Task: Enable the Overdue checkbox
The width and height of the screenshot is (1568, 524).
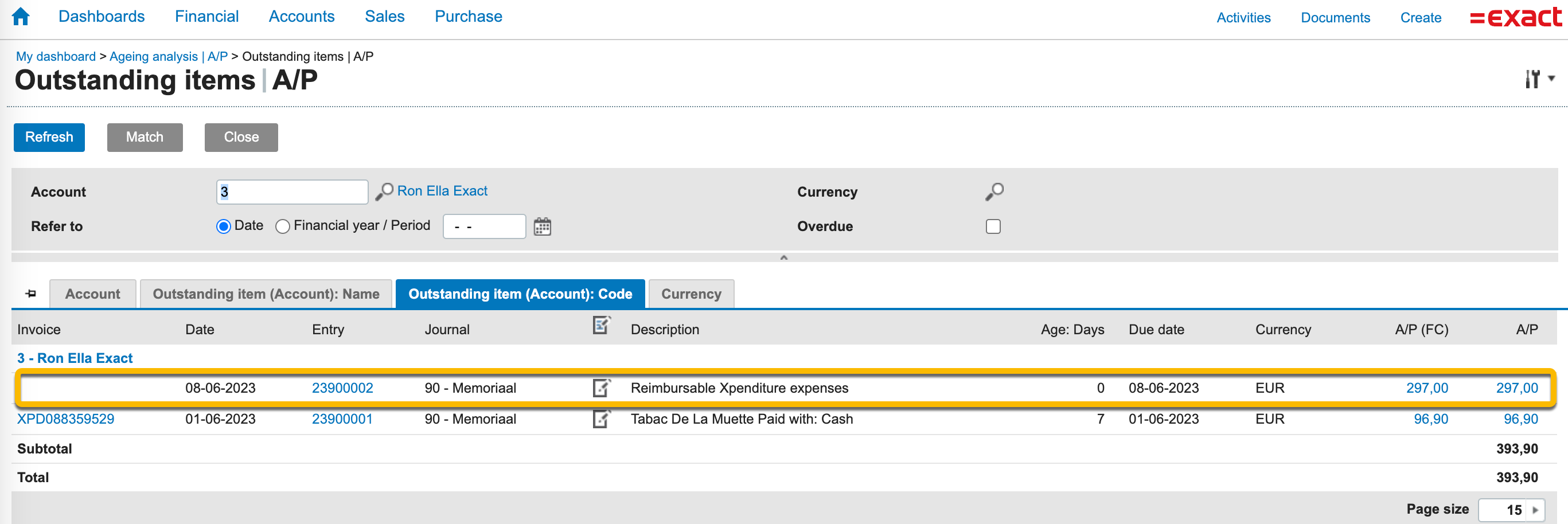Action: tap(993, 226)
